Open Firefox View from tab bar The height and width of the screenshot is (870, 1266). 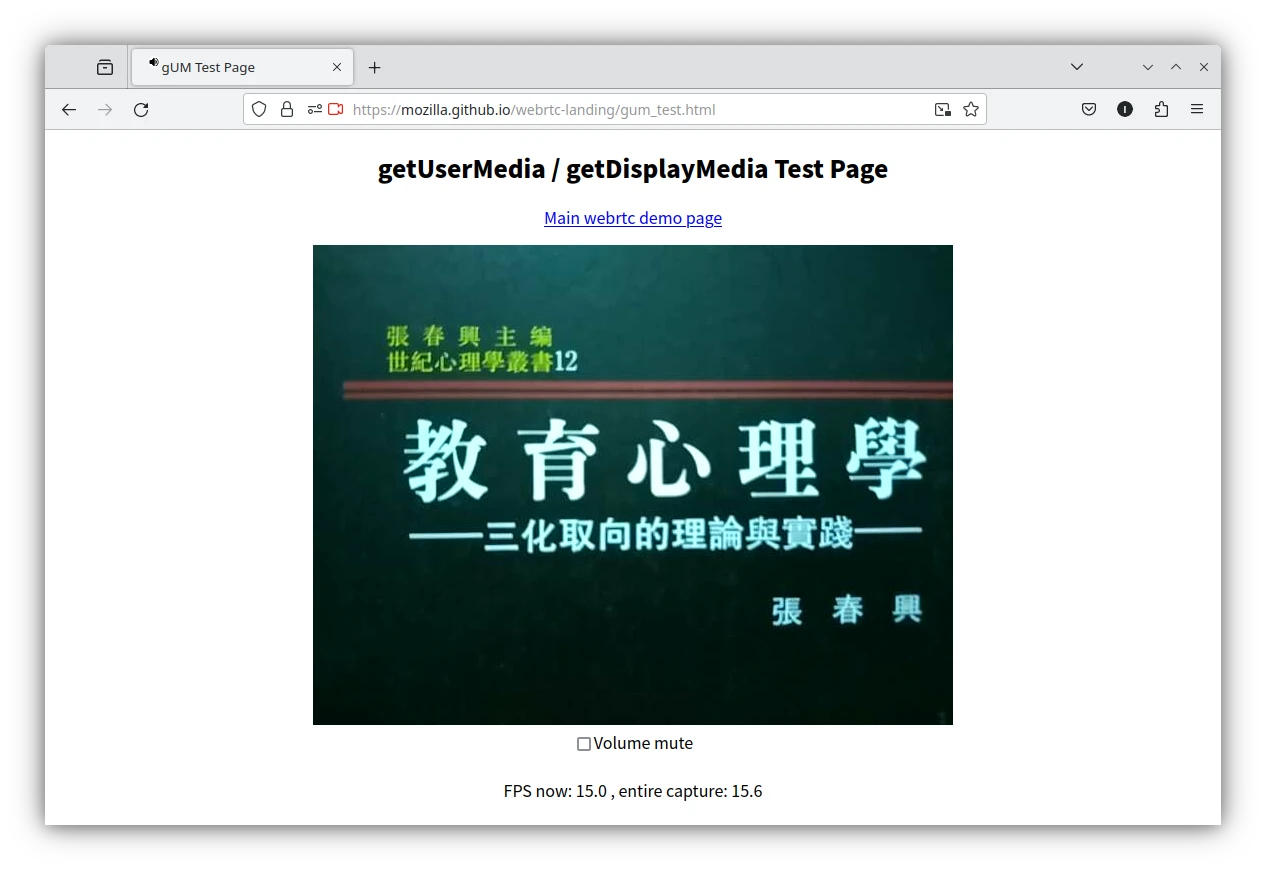[105, 67]
